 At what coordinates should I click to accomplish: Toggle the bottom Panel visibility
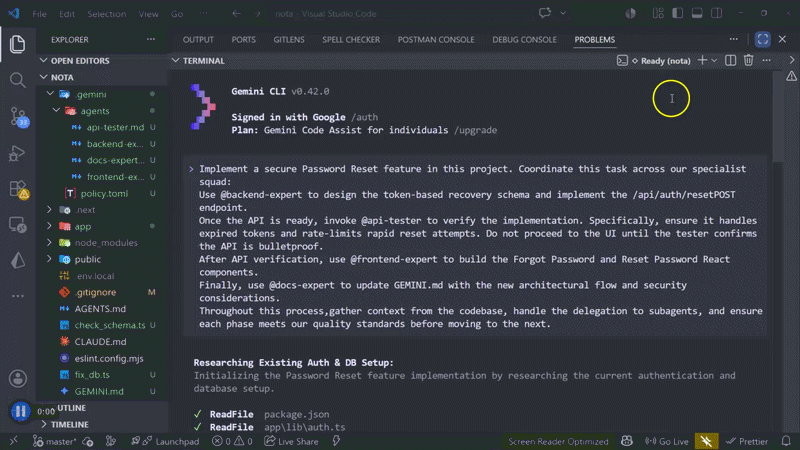[697, 13]
